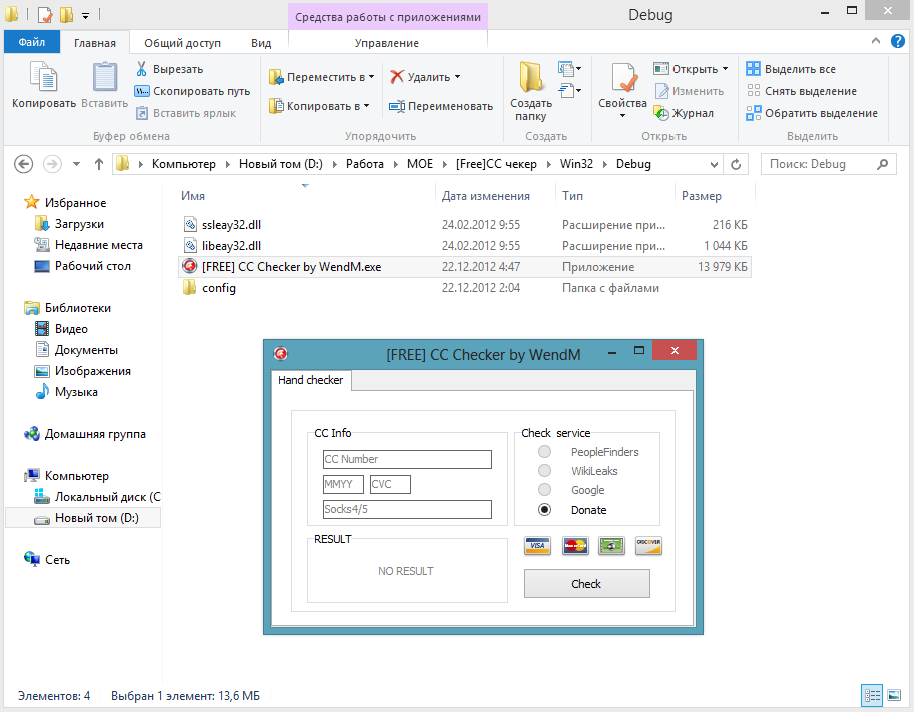
Task: Click MOE in the address breadcrumb
Action: (420, 164)
